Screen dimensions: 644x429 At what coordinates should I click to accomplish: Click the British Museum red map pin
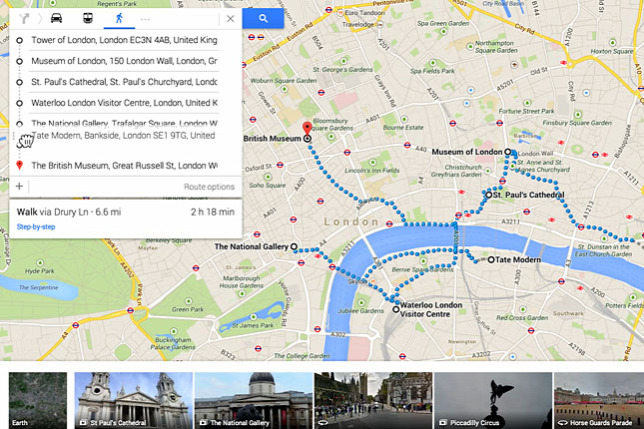[x=307, y=129]
